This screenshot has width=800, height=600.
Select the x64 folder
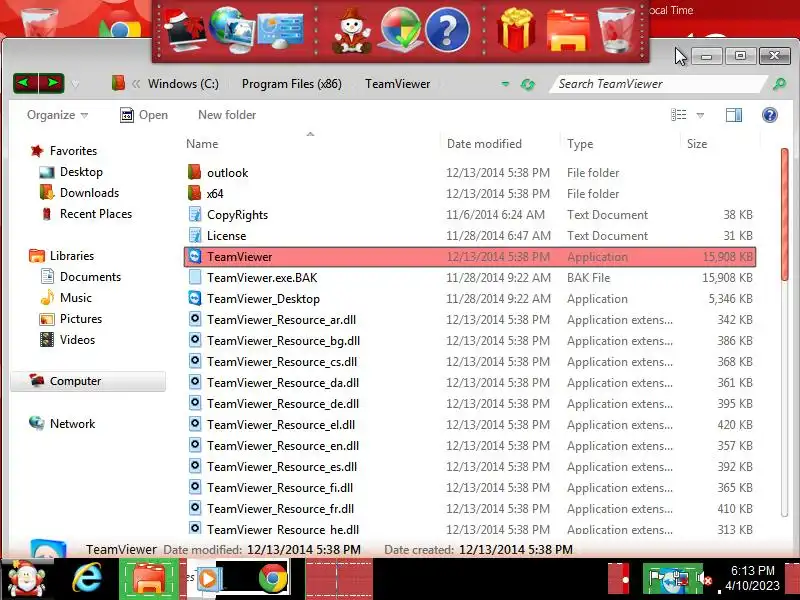coord(469,193)
